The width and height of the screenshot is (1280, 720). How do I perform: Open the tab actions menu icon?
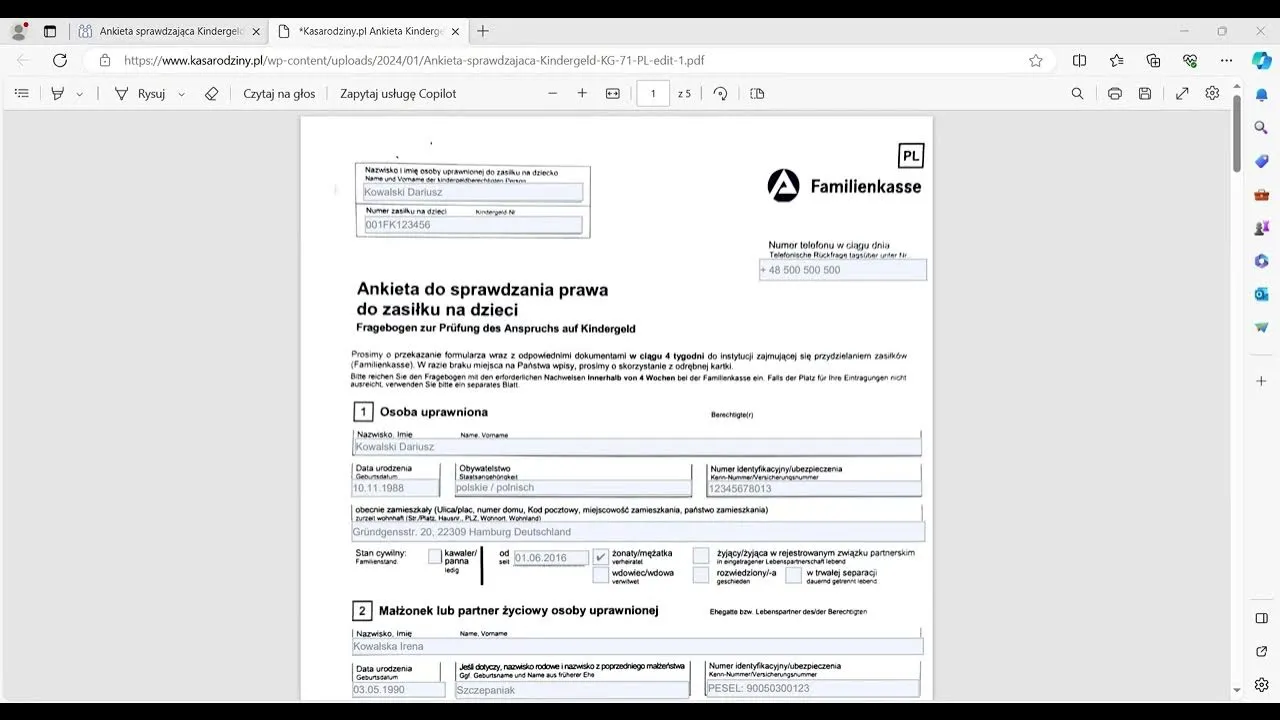(50, 31)
